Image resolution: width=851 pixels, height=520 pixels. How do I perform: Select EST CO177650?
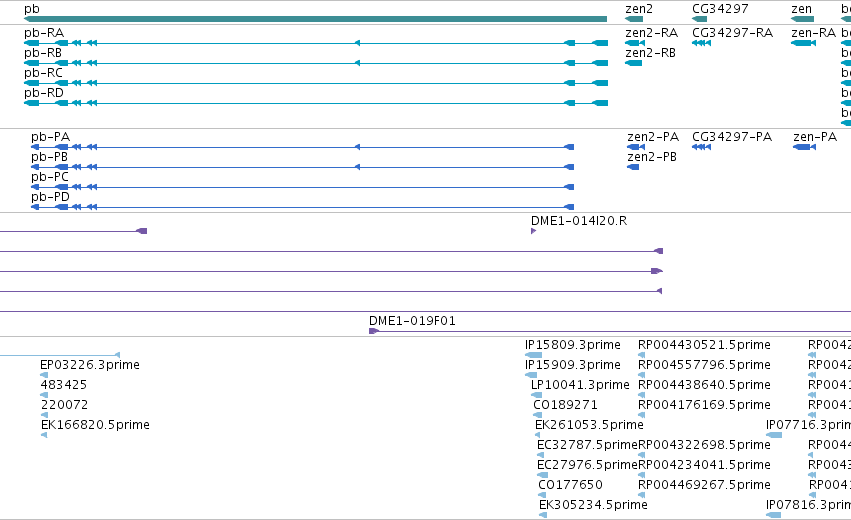click(x=542, y=495)
